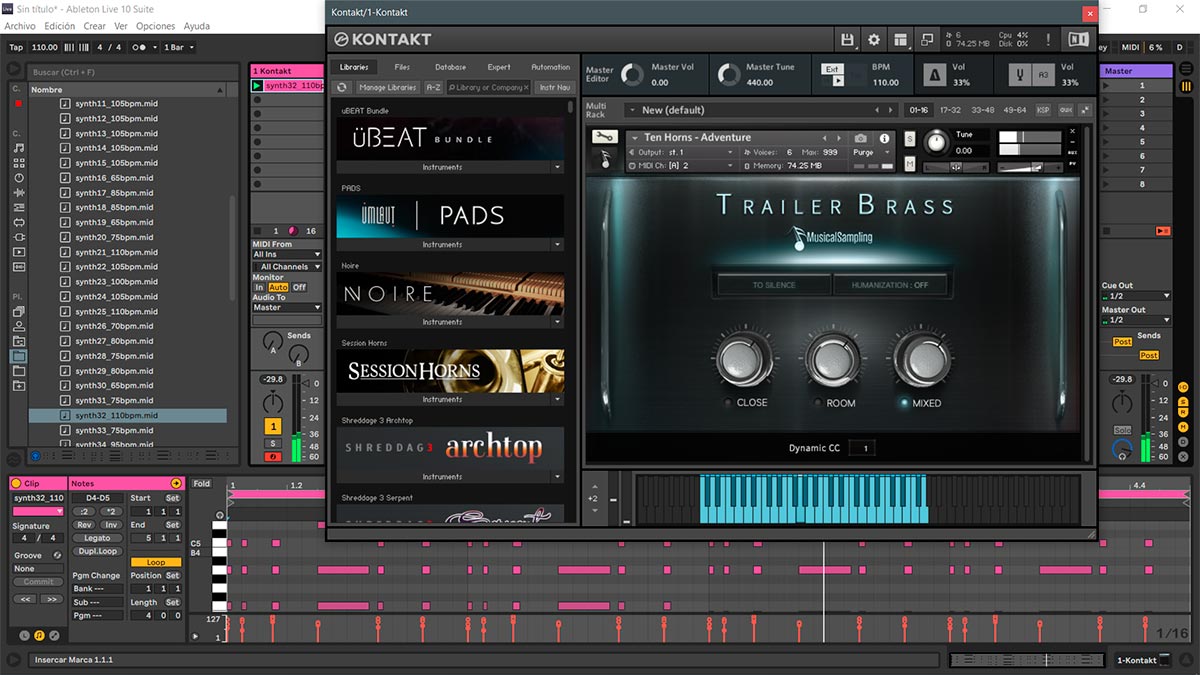The width and height of the screenshot is (1200, 675).
Task: Toggle the Fold button in piano roll
Action: [202, 484]
